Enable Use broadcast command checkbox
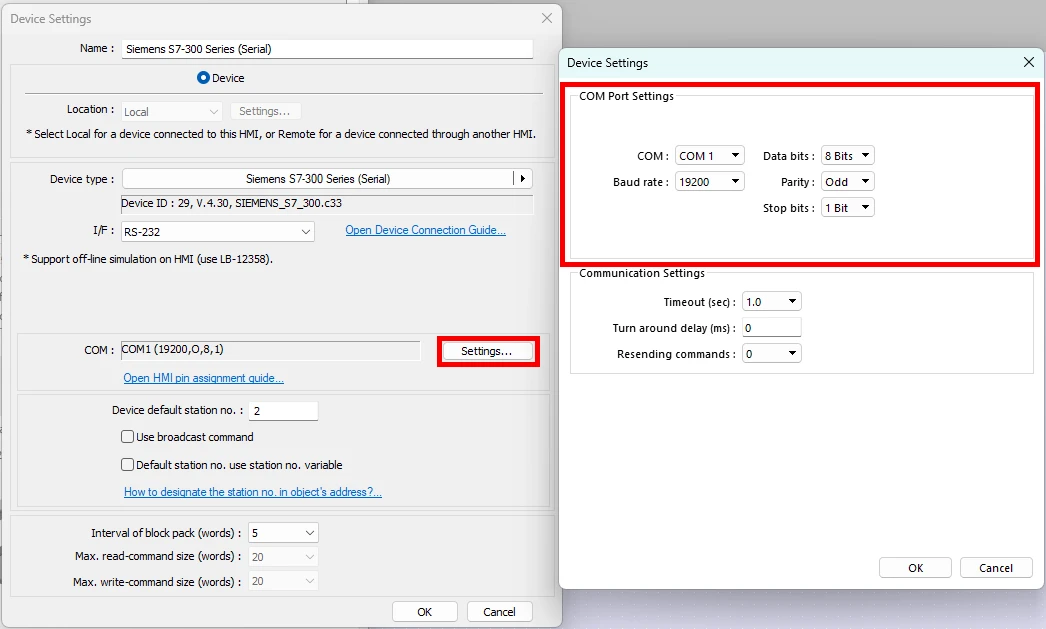This screenshot has width=1046, height=629. (x=128, y=437)
